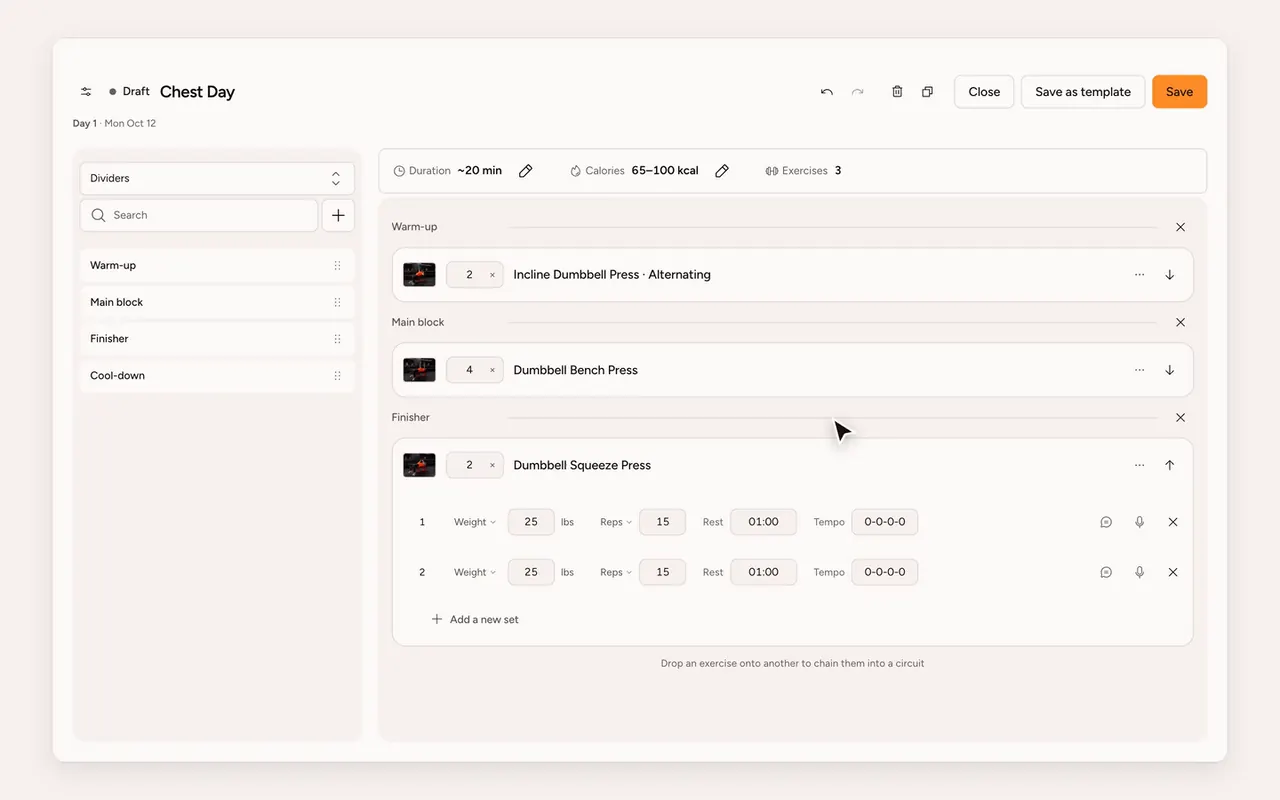Open the Reps type dropdown in set 2

click(616, 572)
